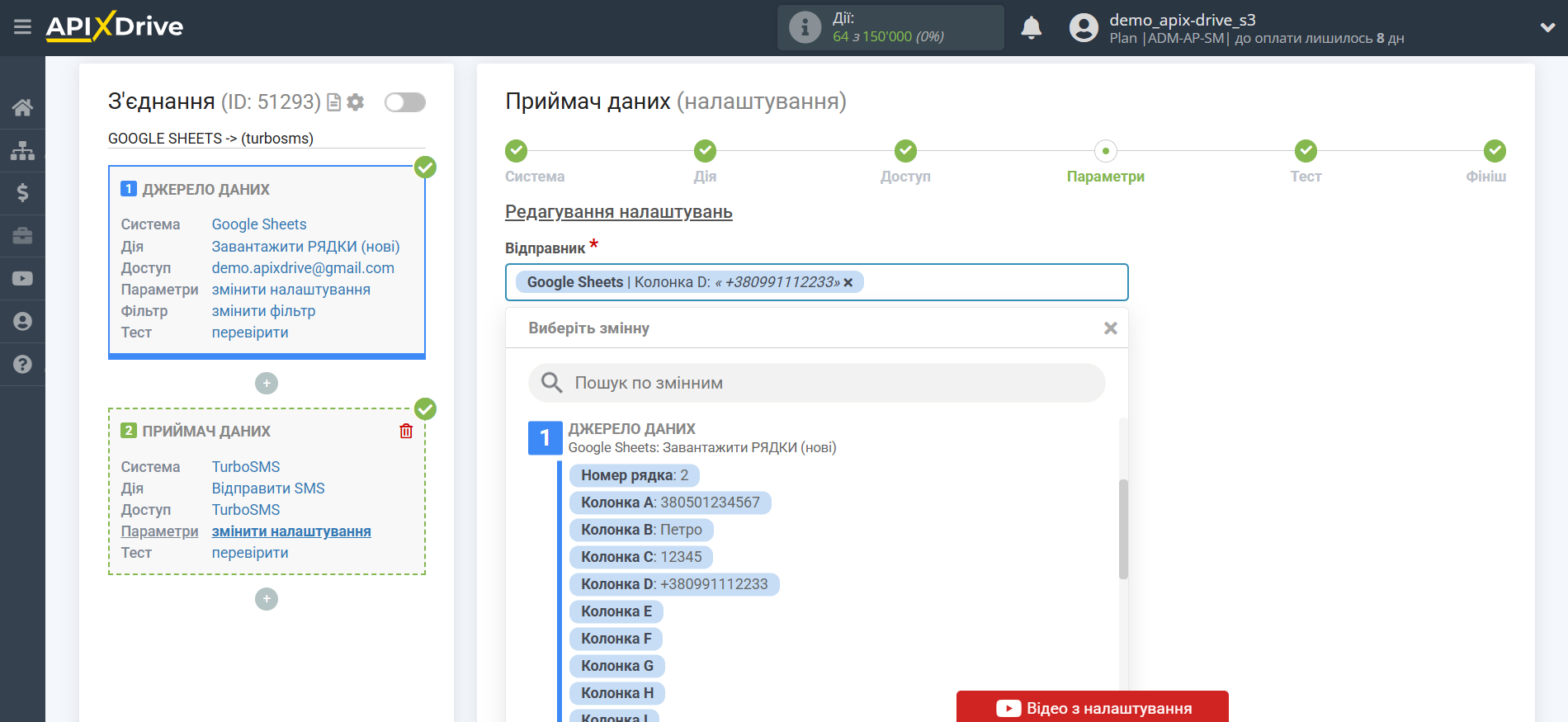Go to Система step

[x=517, y=151]
